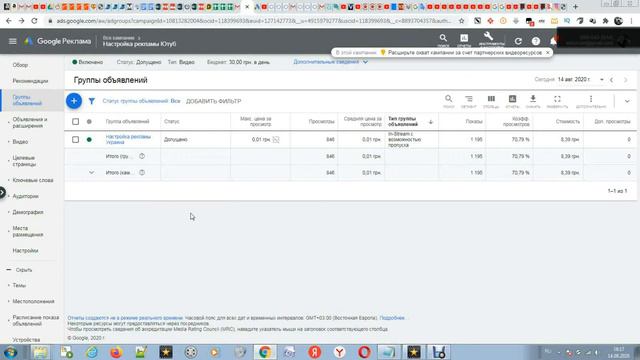640x360 pixels.
Task: Open the Подробнее footer link
Action: pos(392,318)
